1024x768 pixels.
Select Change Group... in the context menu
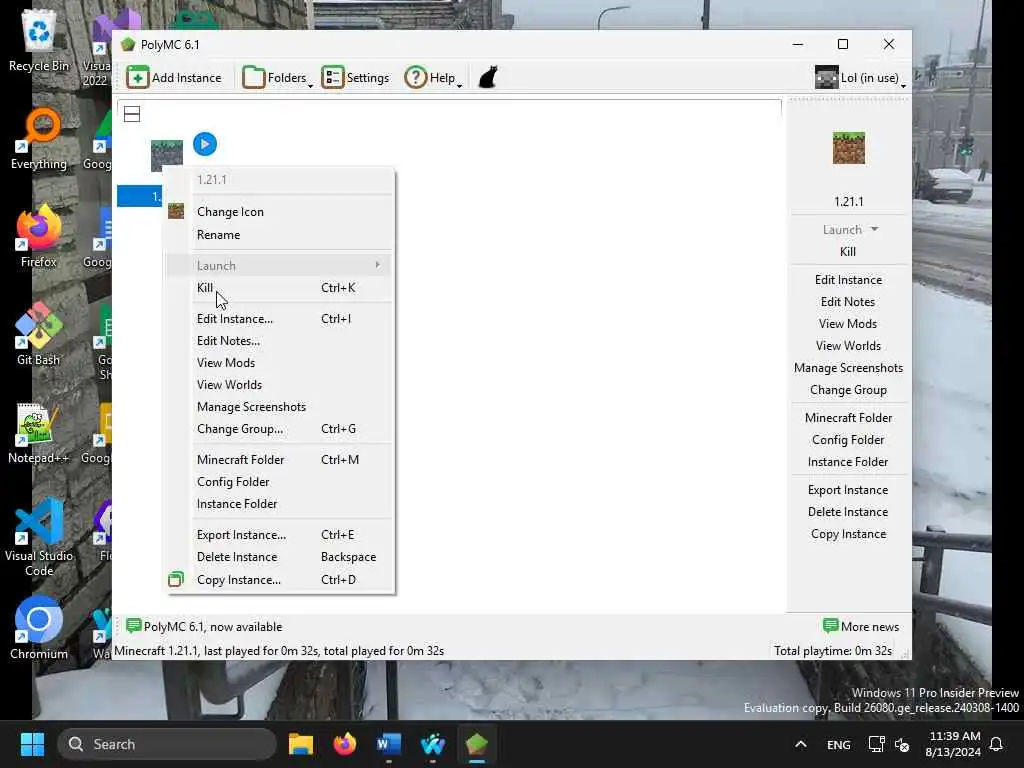click(x=279, y=429)
